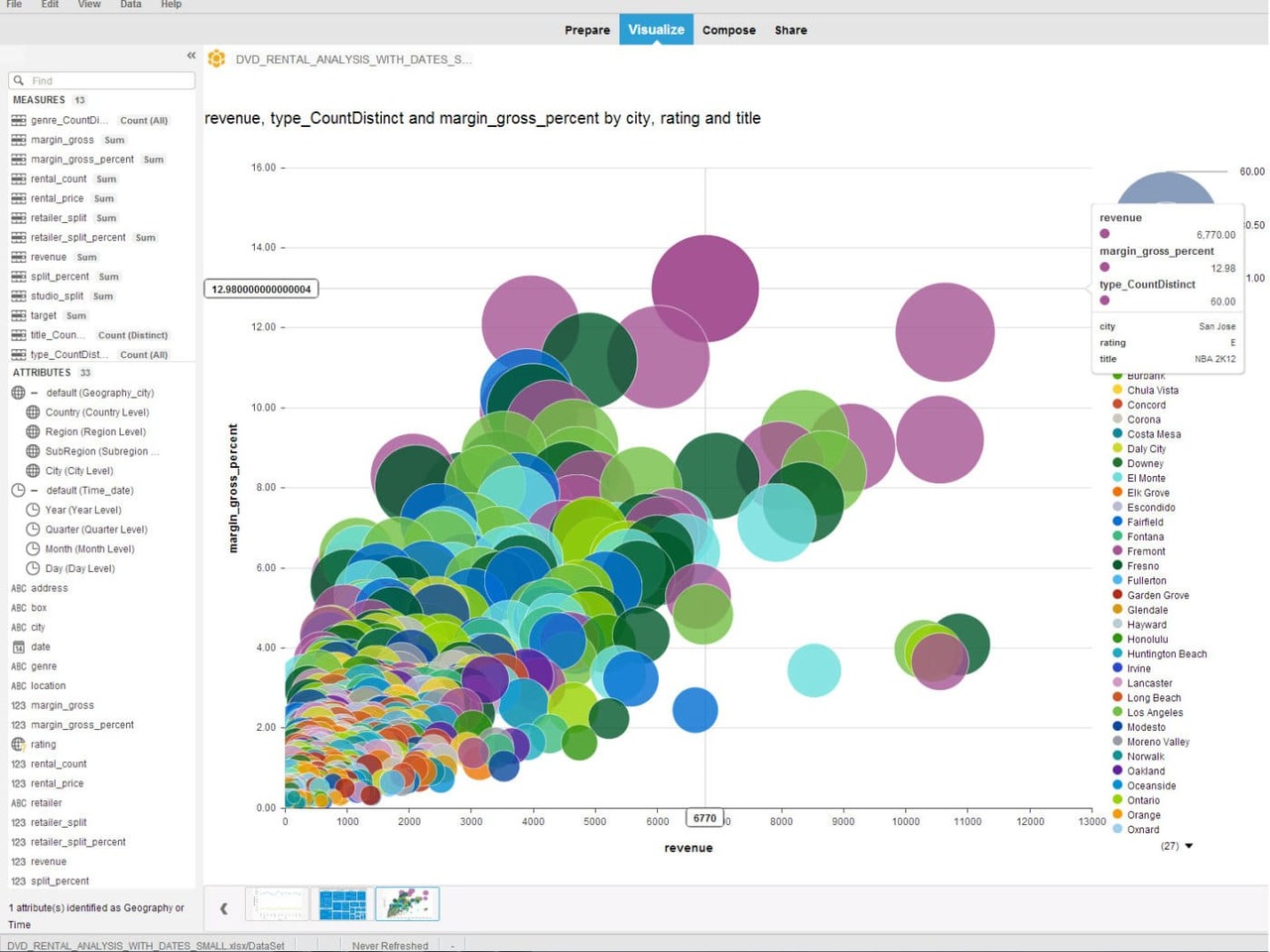Image resolution: width=1270 pixels, height=952 pixels.
Task: Switch to the Compose tab
Action: point(729,30)
